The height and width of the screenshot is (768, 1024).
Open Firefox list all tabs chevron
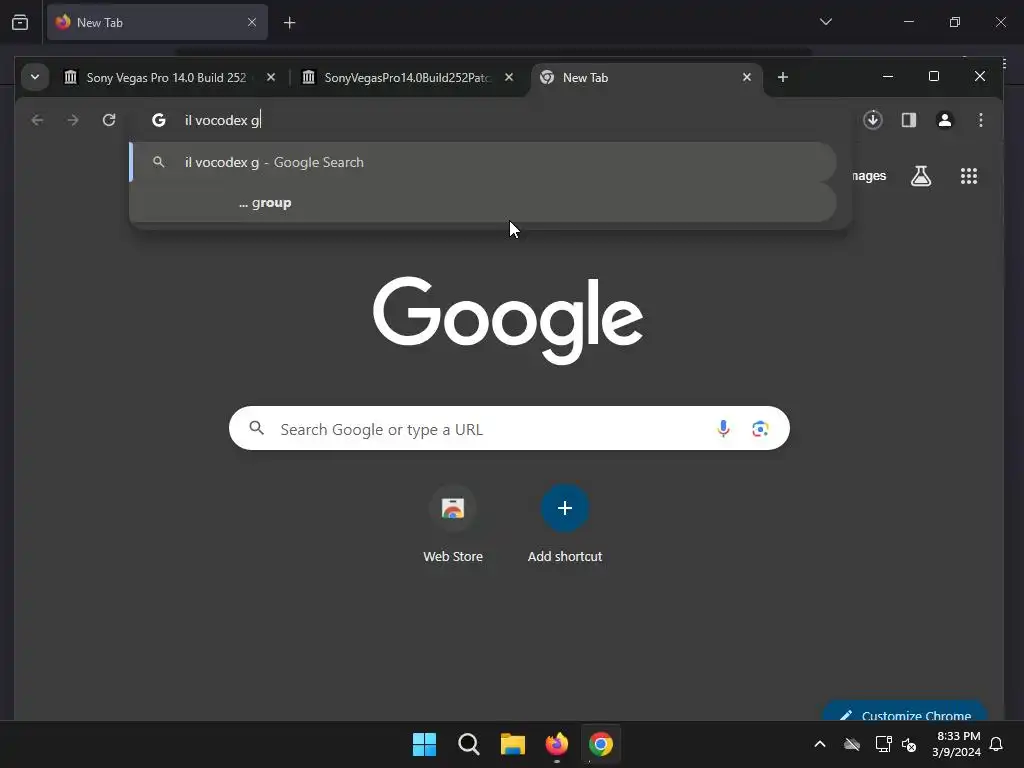pos(825,22)
